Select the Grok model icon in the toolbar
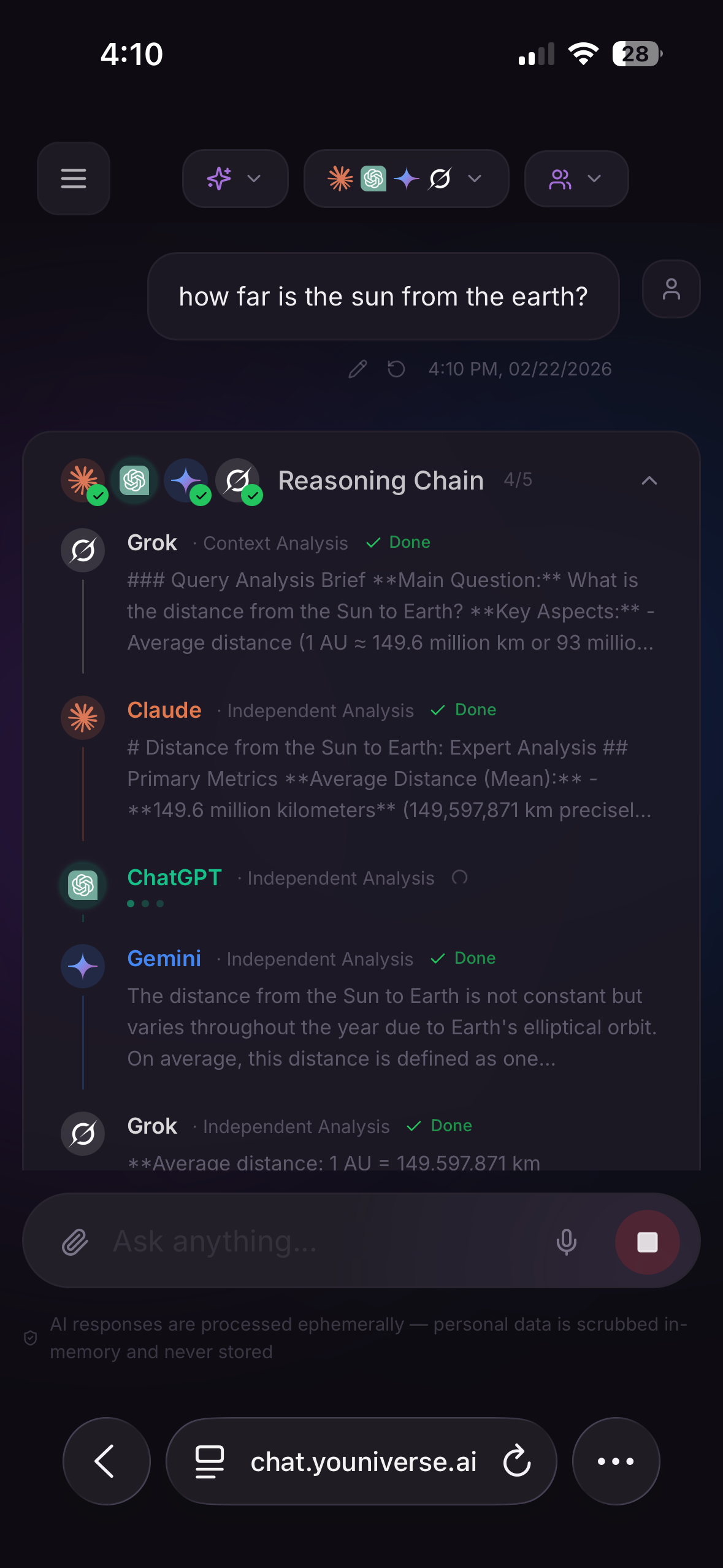This screenshot has height=1568, width=723. 440,179
